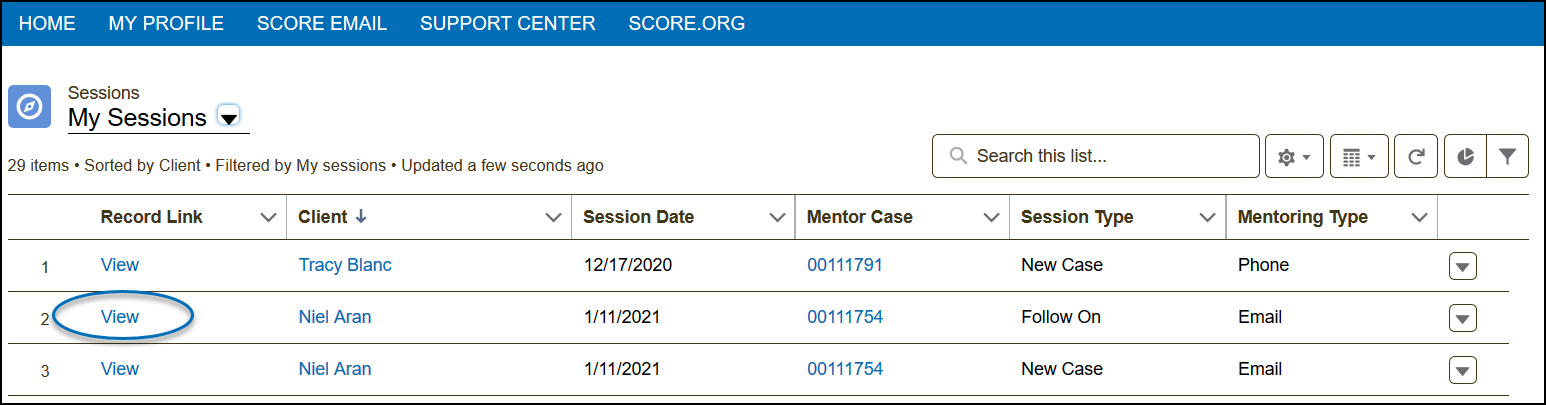Viewport: 1546px width, 405px height.
Task: Open list view controls gear menu
Action: click(1294, 157)
